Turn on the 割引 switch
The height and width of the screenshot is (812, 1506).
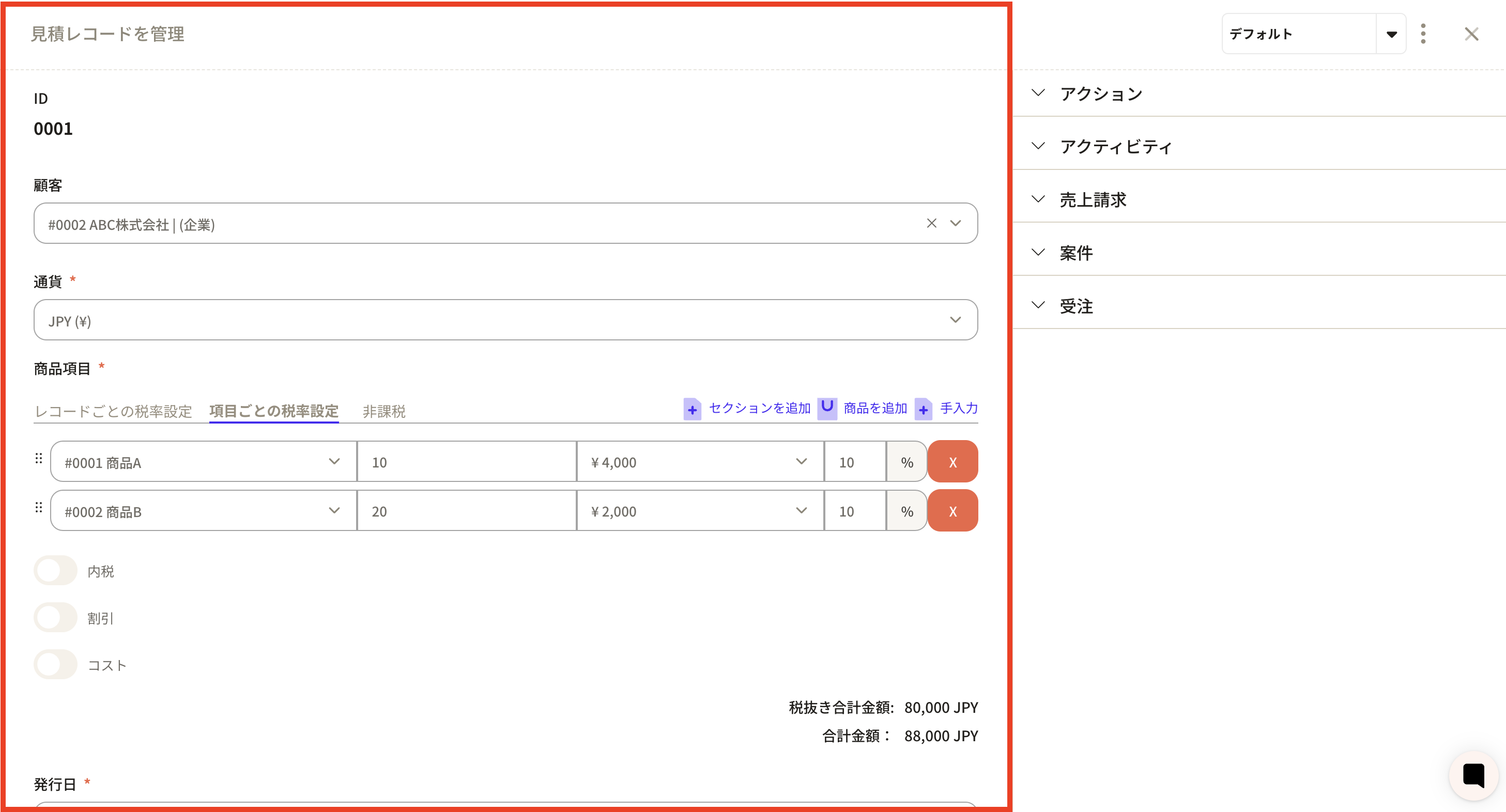(x=55, y=617)
